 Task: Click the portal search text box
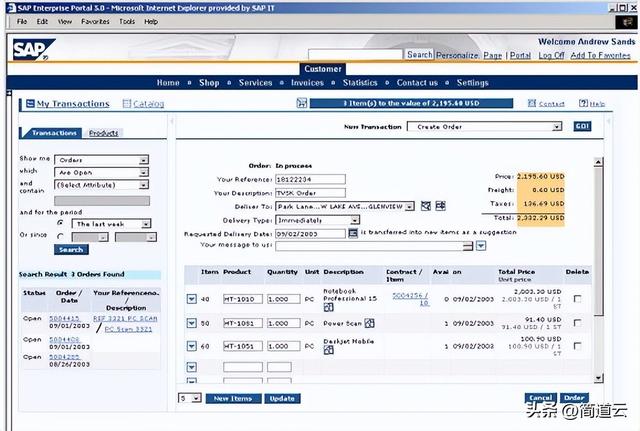coord(356,54)
